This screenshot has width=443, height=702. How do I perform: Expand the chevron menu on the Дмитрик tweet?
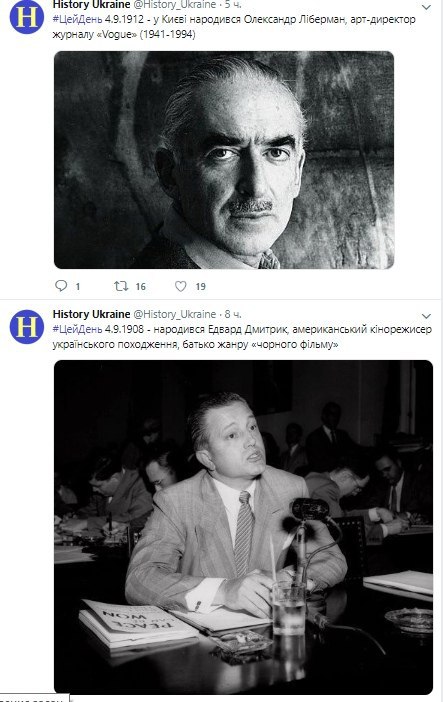coord(426,316)
